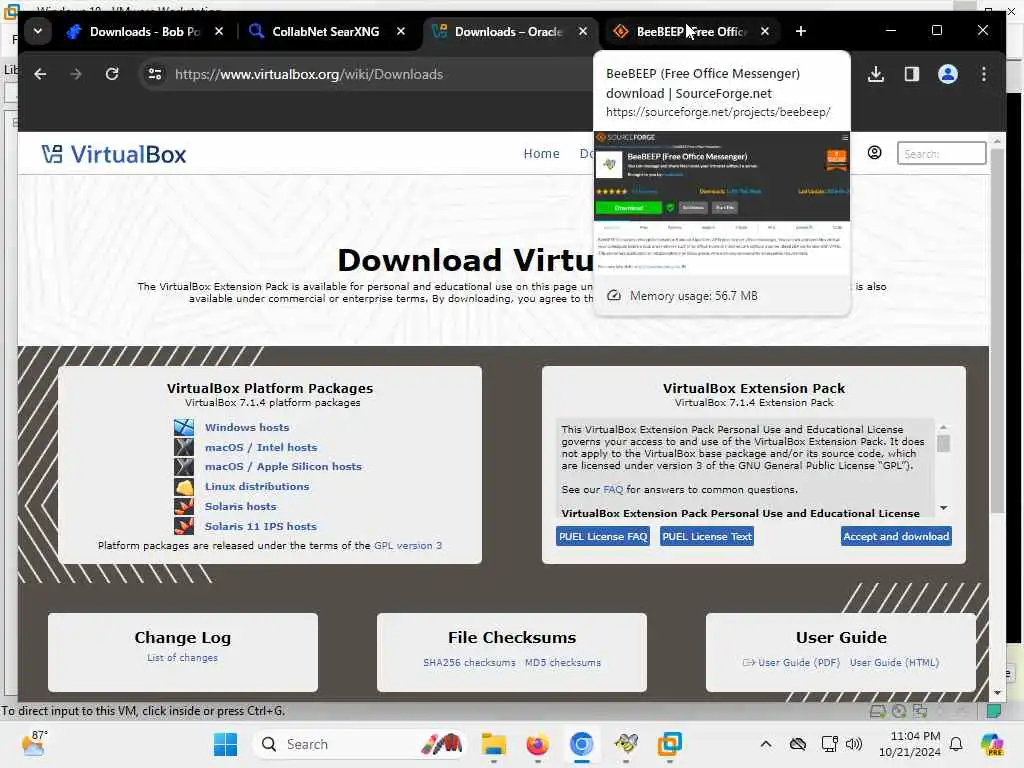Close the Downloads – Oracle tab

(x=583, y=31)
